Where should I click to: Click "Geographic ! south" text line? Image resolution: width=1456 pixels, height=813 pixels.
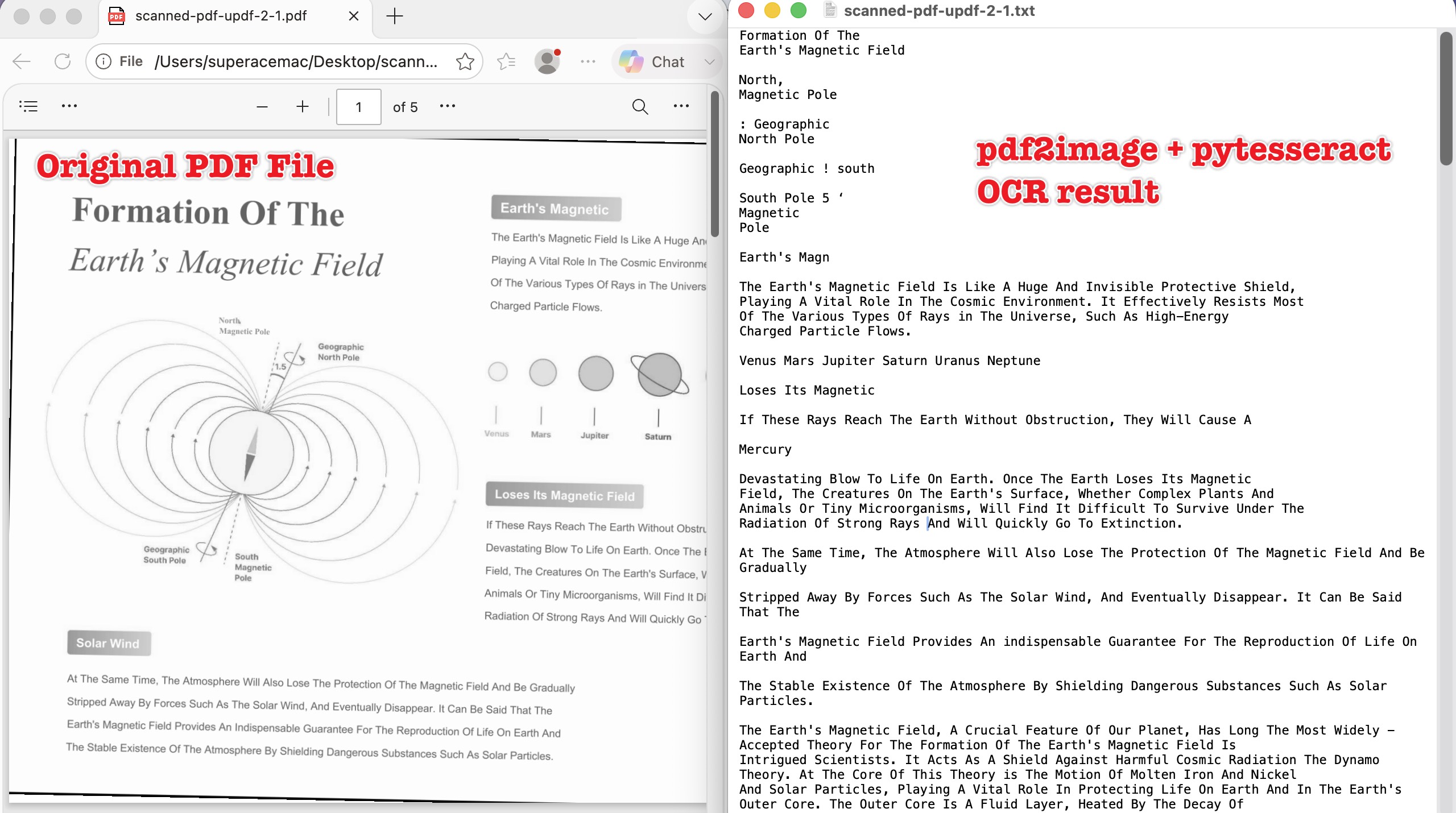point(806,169)
